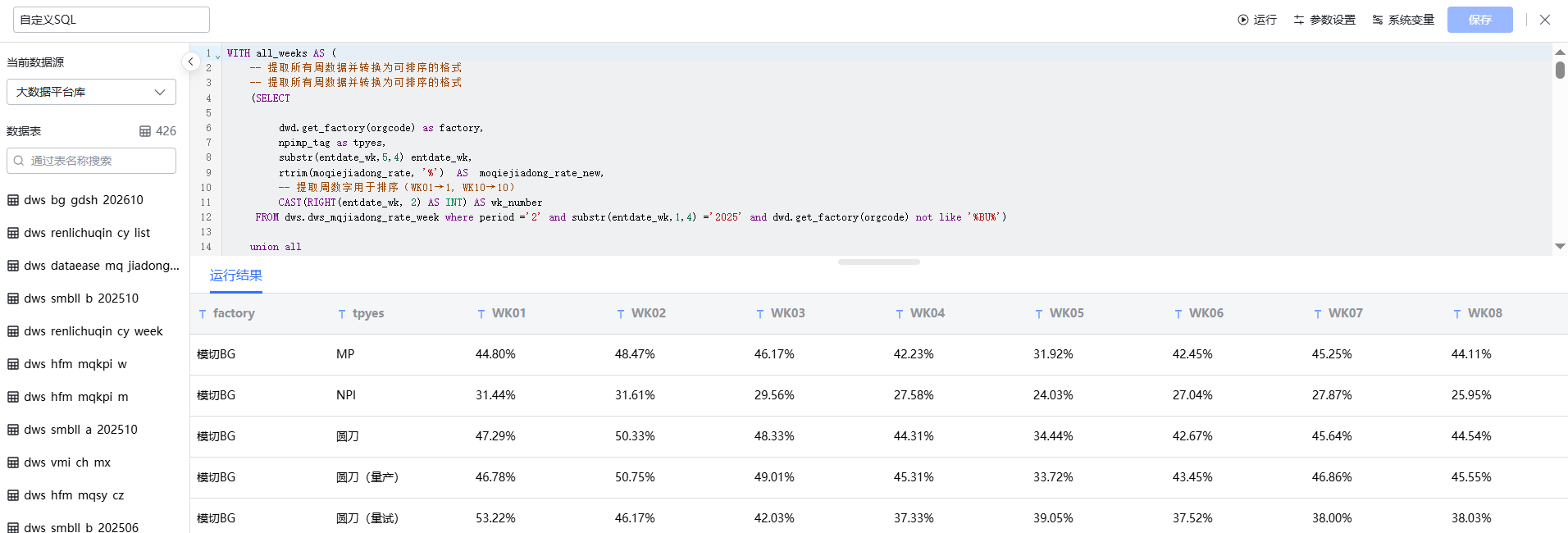Click the type icon on factory column

(x=203, y=314)
